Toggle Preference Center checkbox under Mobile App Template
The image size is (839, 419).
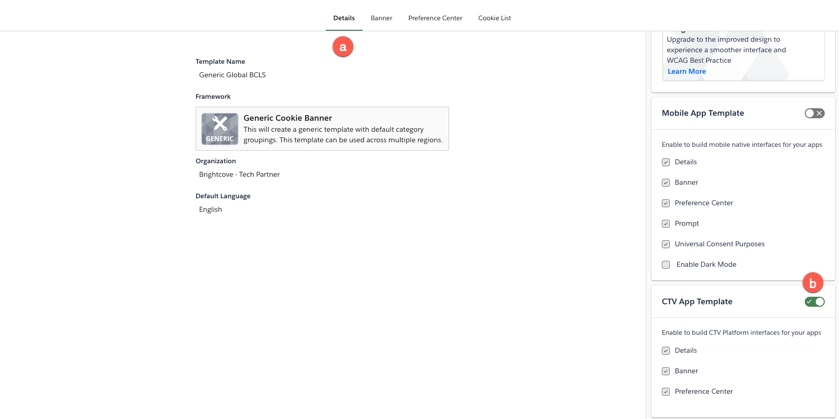point(666,203)
